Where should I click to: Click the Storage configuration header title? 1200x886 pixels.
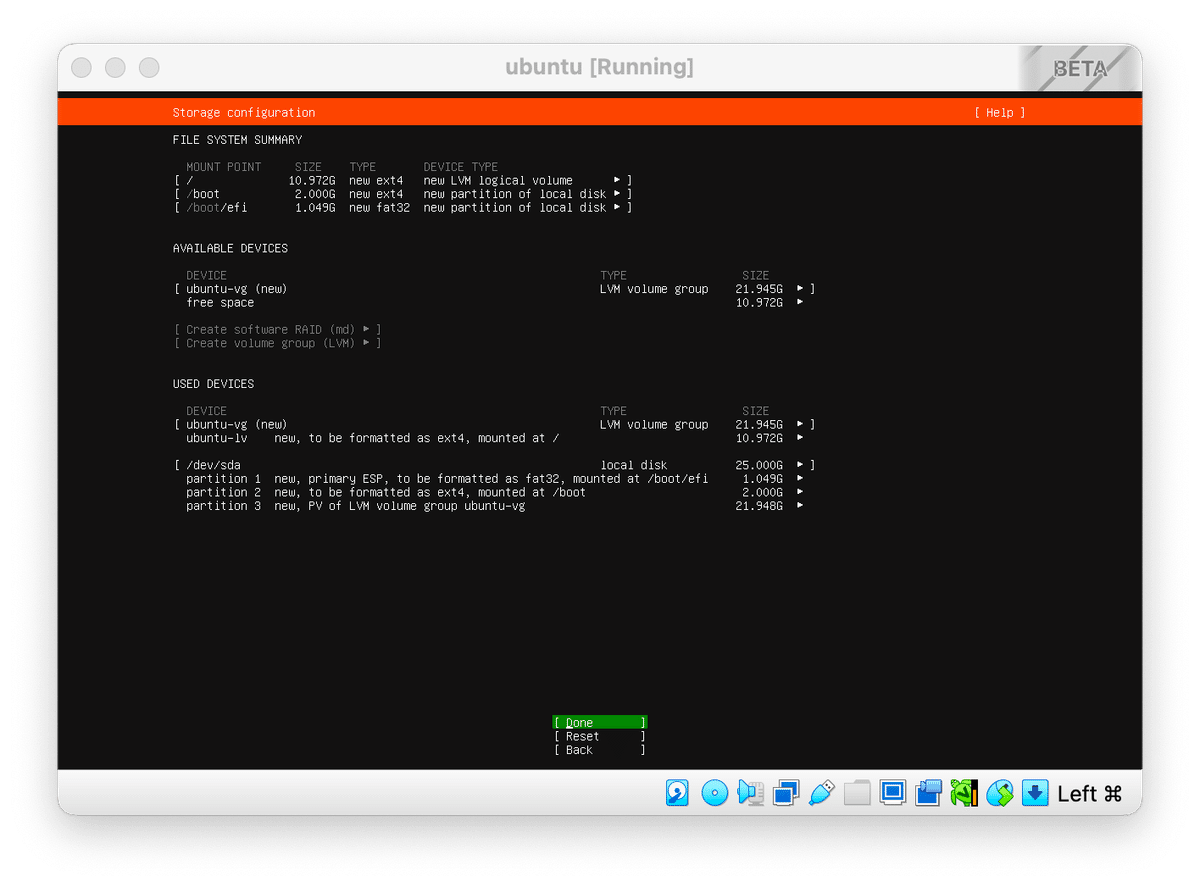(244, 113)
